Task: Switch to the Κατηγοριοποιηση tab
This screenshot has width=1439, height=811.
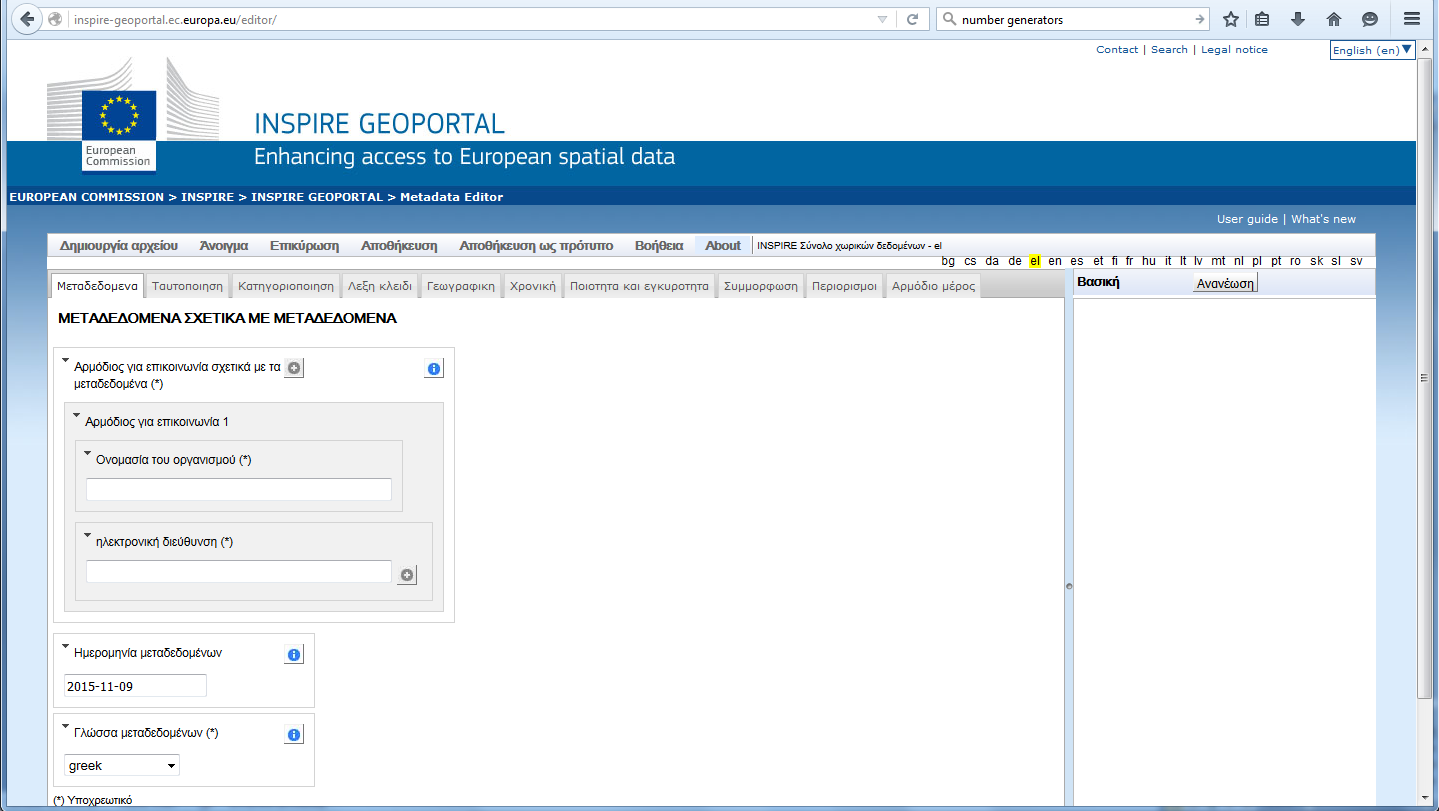Action: tap(286, 286)
